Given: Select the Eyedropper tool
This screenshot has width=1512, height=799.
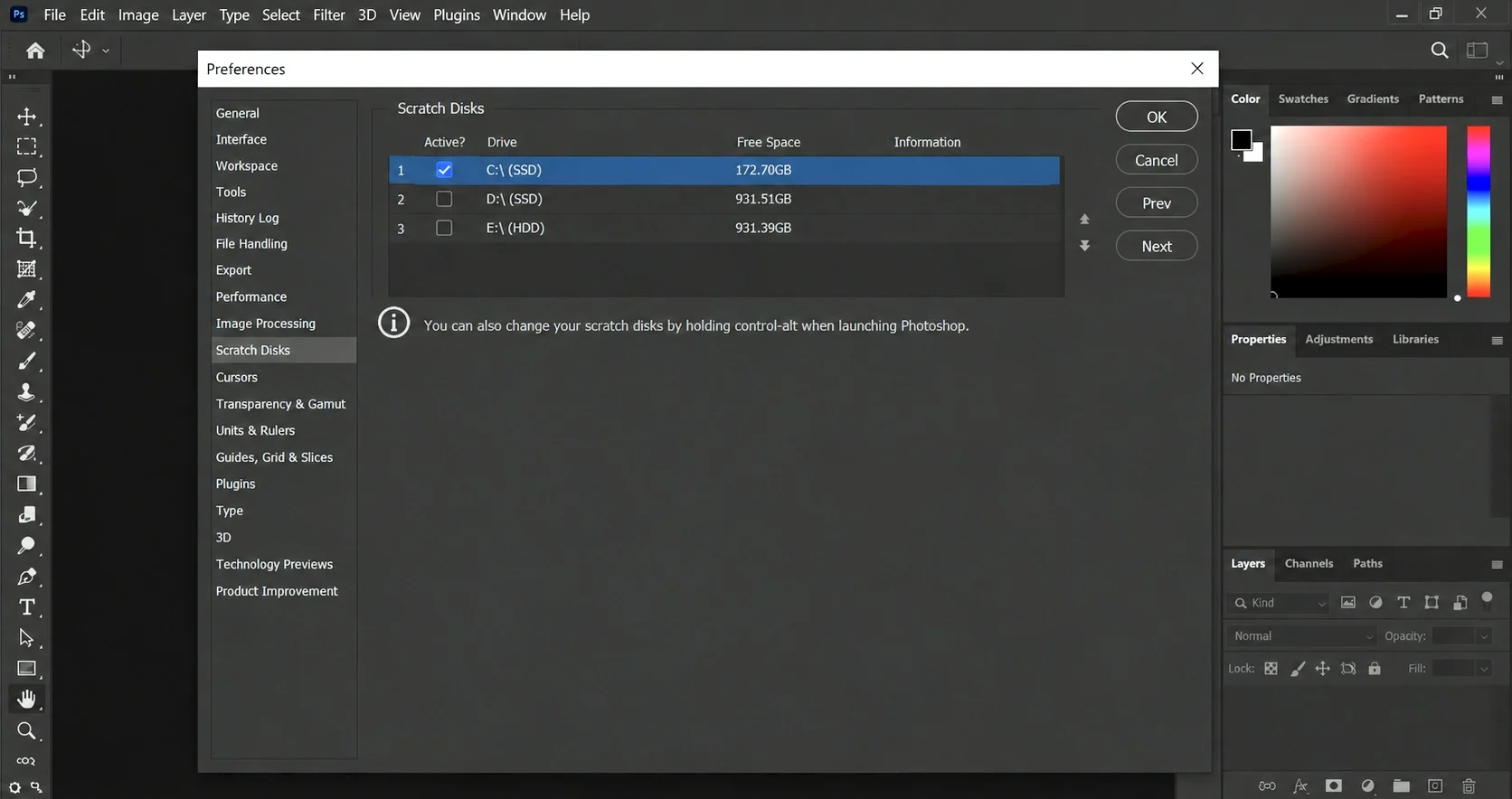Looking at the screenshot, I should pyautogui.click(x=26, y=300).
